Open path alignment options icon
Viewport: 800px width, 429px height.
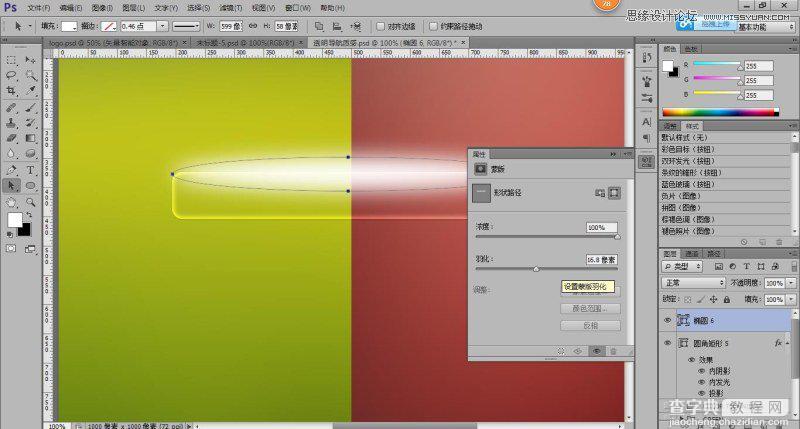point(337,26)
